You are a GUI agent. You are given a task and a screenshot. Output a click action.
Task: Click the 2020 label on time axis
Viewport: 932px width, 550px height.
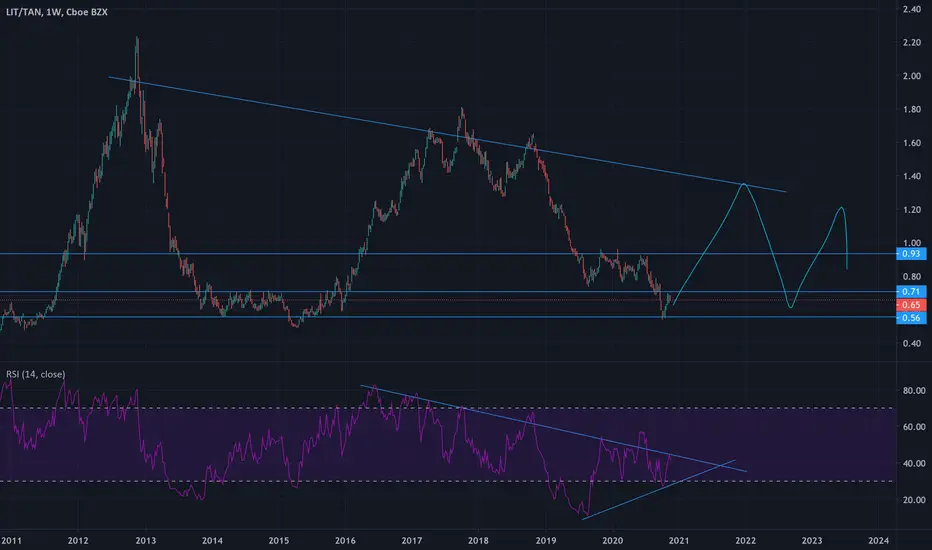click(x=612, y=540)
